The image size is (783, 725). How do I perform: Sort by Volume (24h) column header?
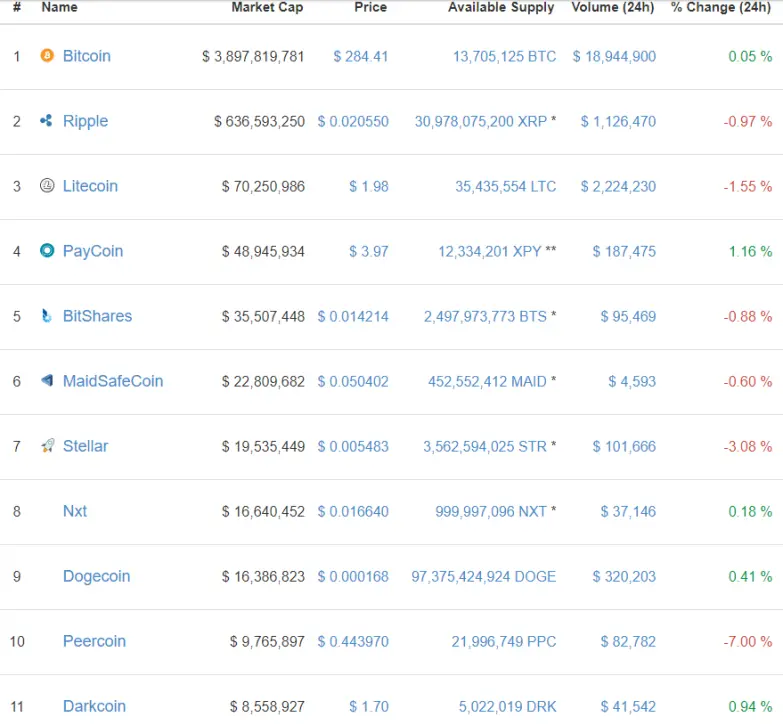point(613,7)
